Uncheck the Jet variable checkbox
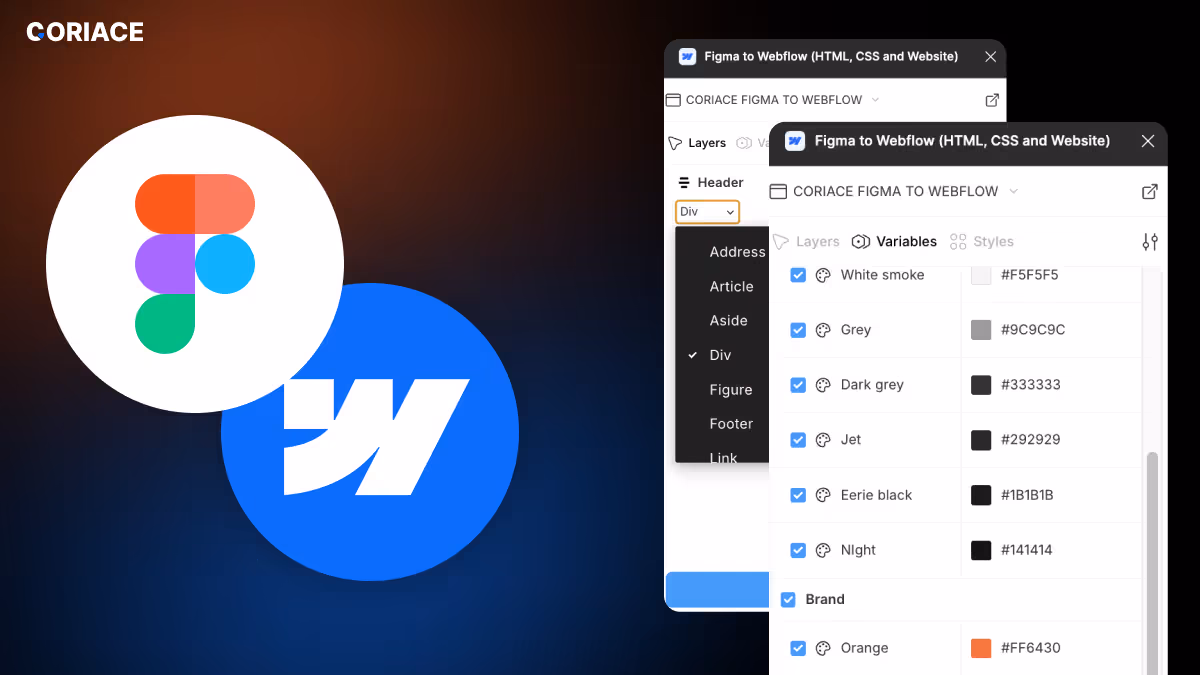This screenshot has height=675, width=1200. [798, 440]
